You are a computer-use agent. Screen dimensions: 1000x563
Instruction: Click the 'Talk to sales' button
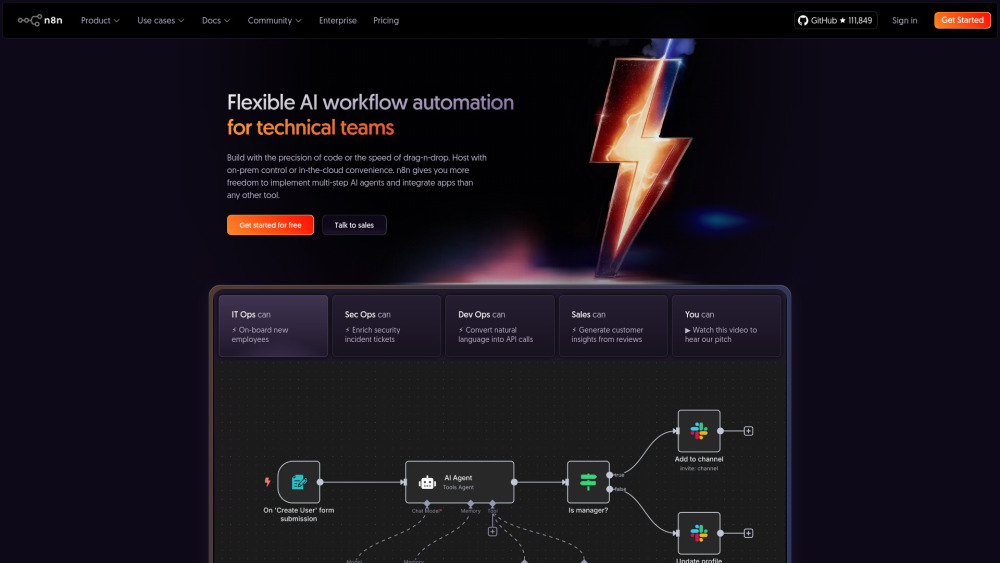click(x=354, y=225)
